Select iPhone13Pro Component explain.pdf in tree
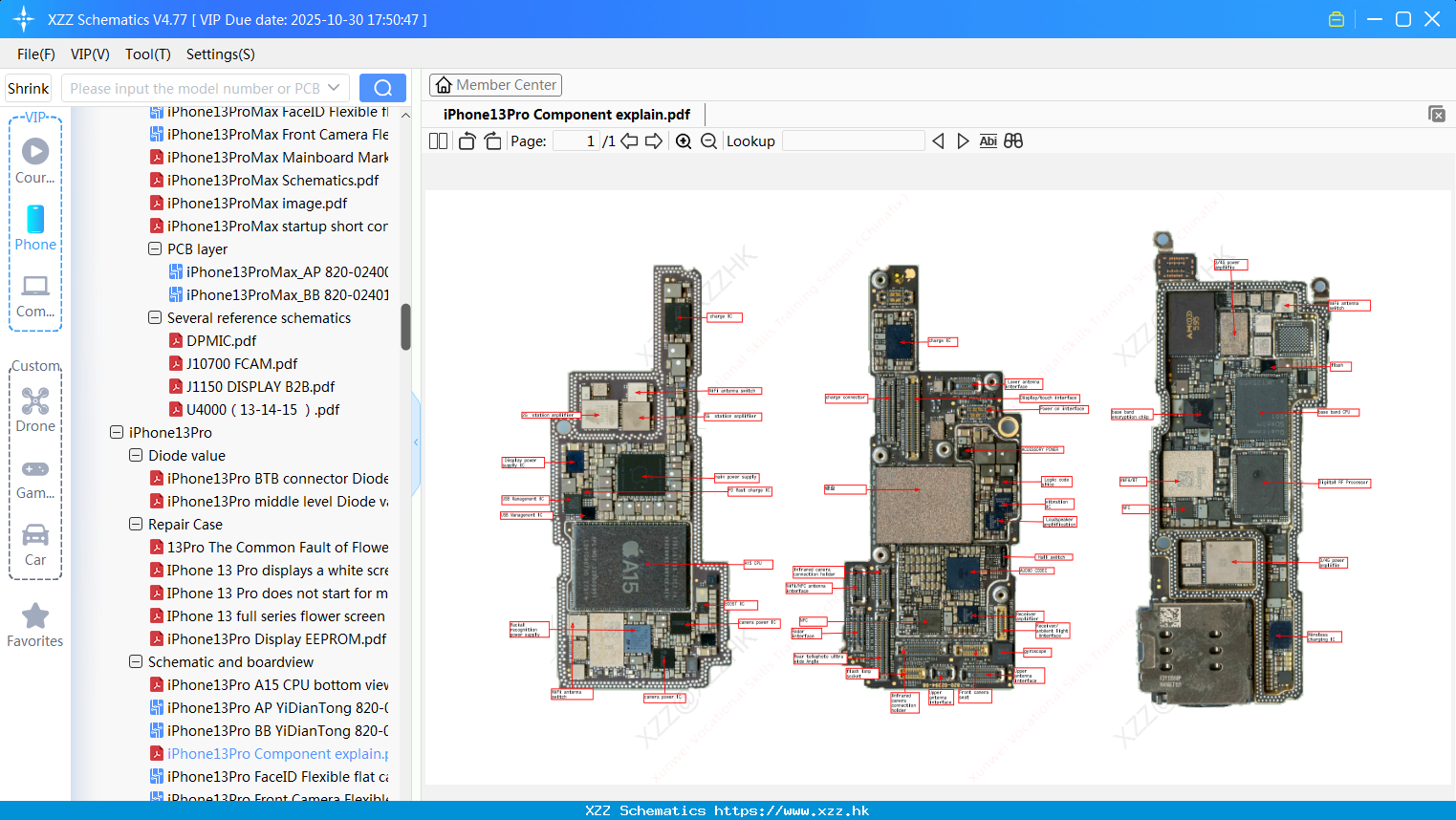Viewport: 1456px width, 820px height. click(277, 753)
